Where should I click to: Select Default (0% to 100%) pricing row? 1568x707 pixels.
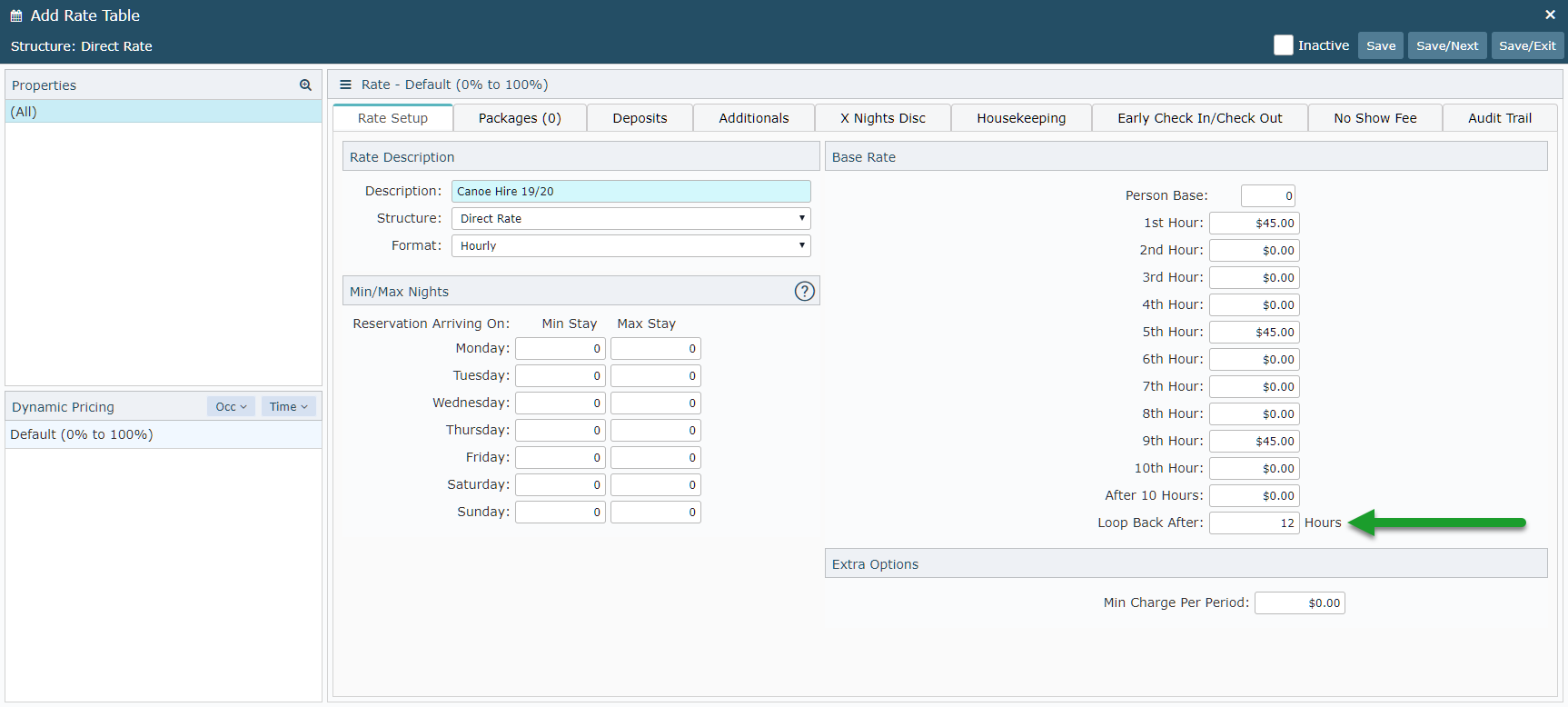(x=164, y=434)
